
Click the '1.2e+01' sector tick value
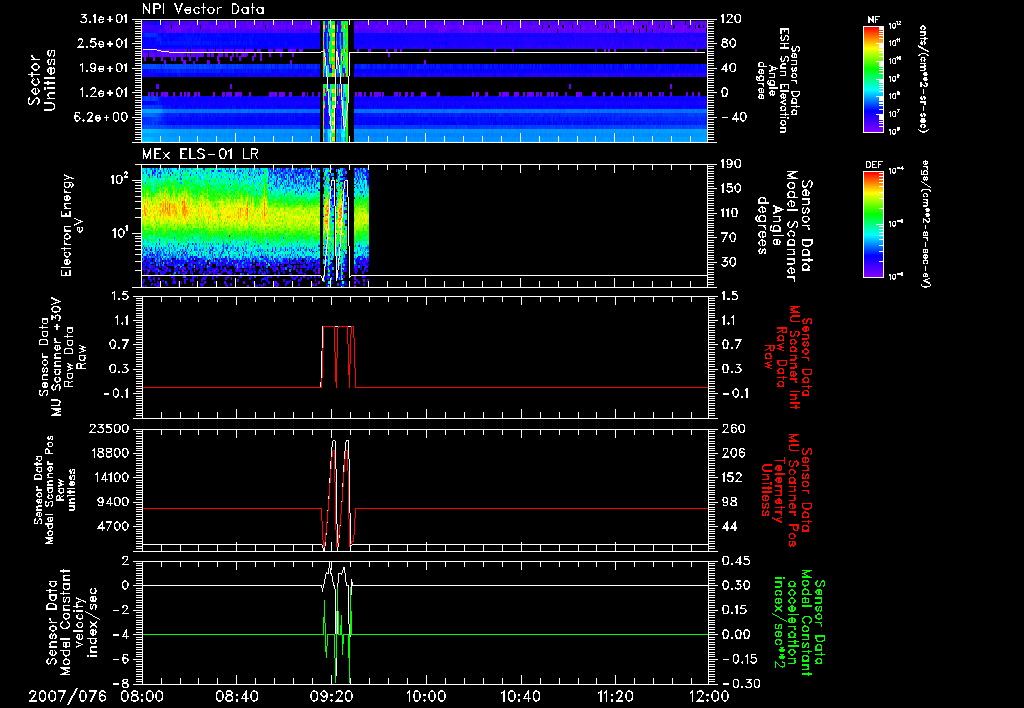104,93
